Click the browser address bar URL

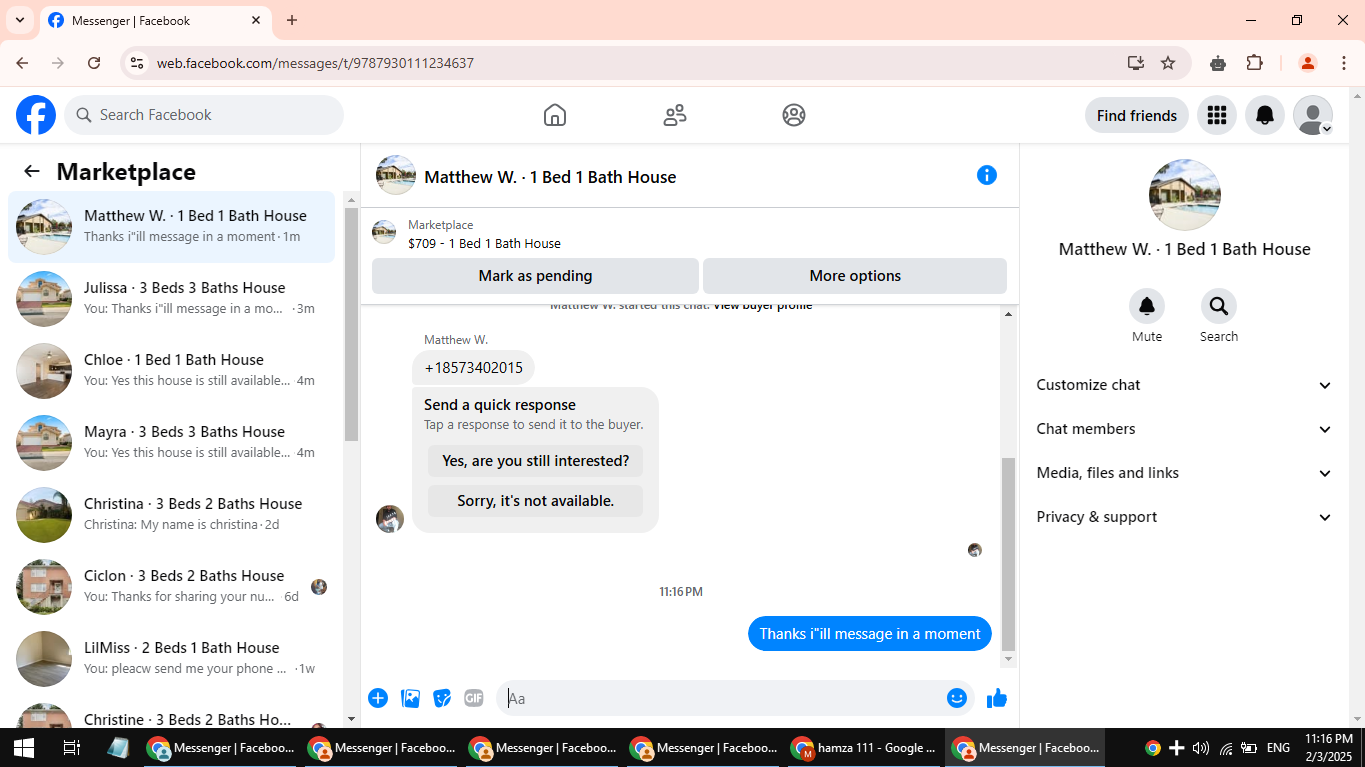coord(315,63)
